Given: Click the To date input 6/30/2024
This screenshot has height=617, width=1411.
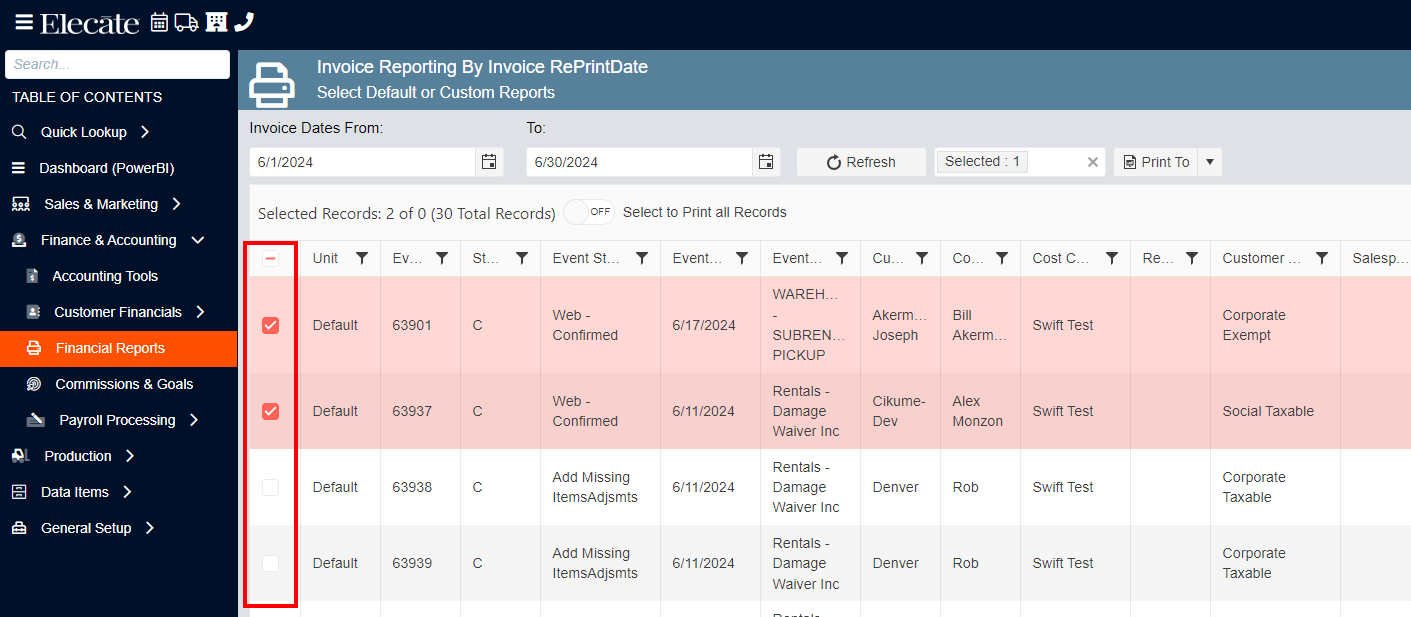Looking at the screenshot, I should coord(640,162).
